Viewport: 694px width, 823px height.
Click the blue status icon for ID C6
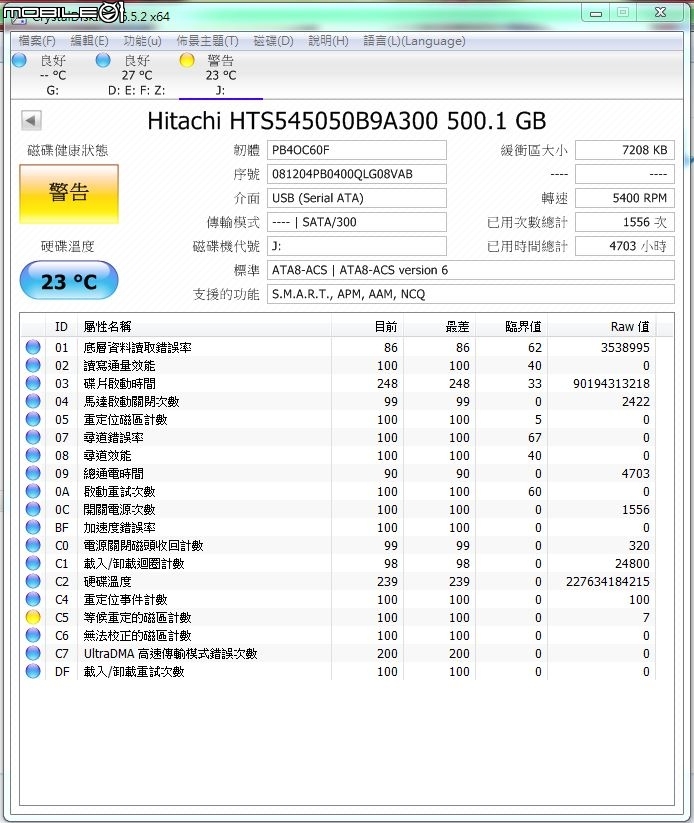(33, 635)
